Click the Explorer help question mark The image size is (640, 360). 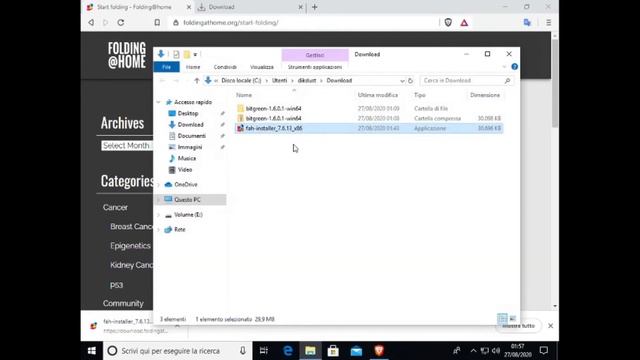[x=515, y=67]
